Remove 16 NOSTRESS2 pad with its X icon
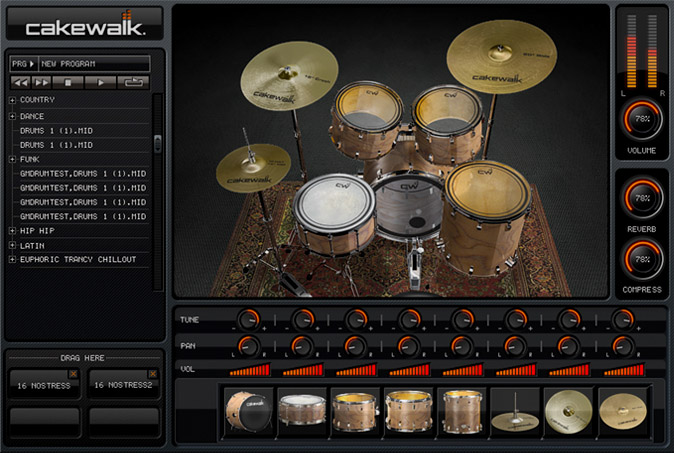Viewport: 674px width, 453px height. click(x=153, y=374)
